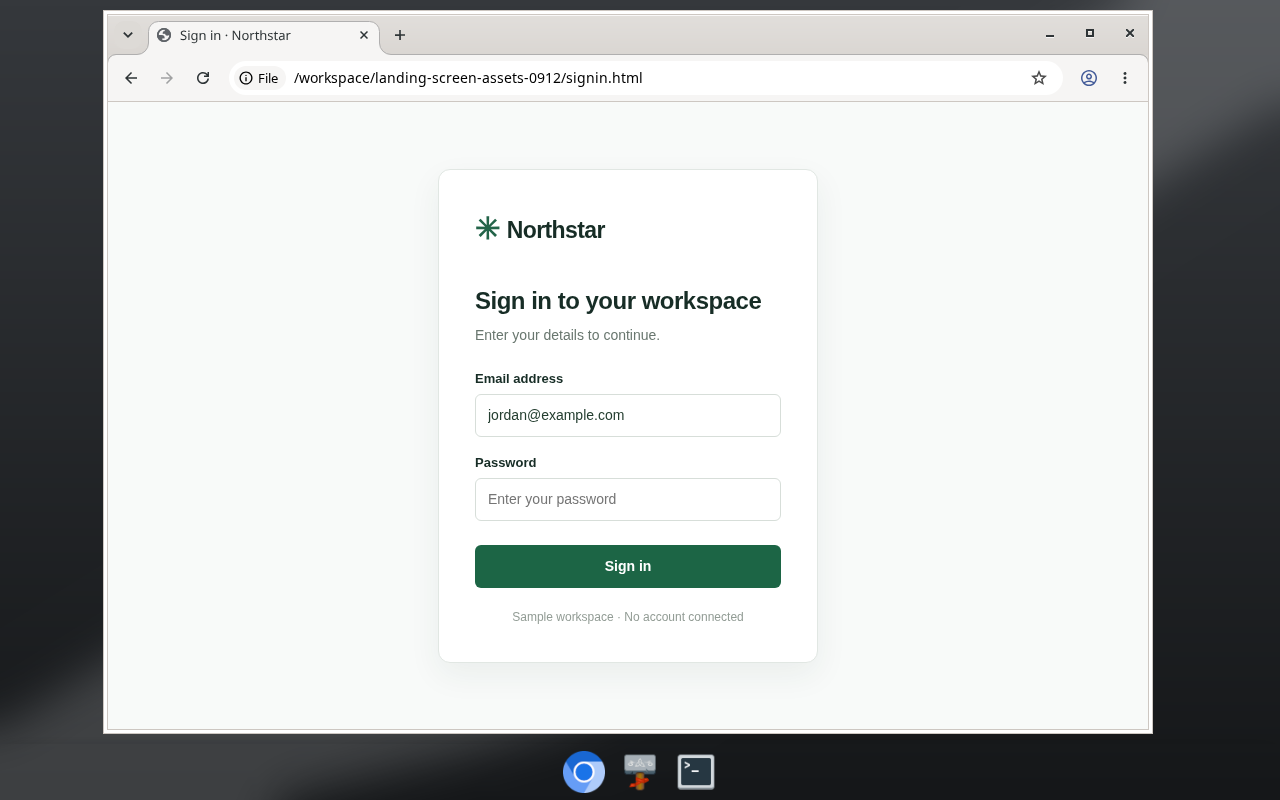Open the Chrome three-dot menu
This screenshot has height=800, width=1280.
[1125, 78]
